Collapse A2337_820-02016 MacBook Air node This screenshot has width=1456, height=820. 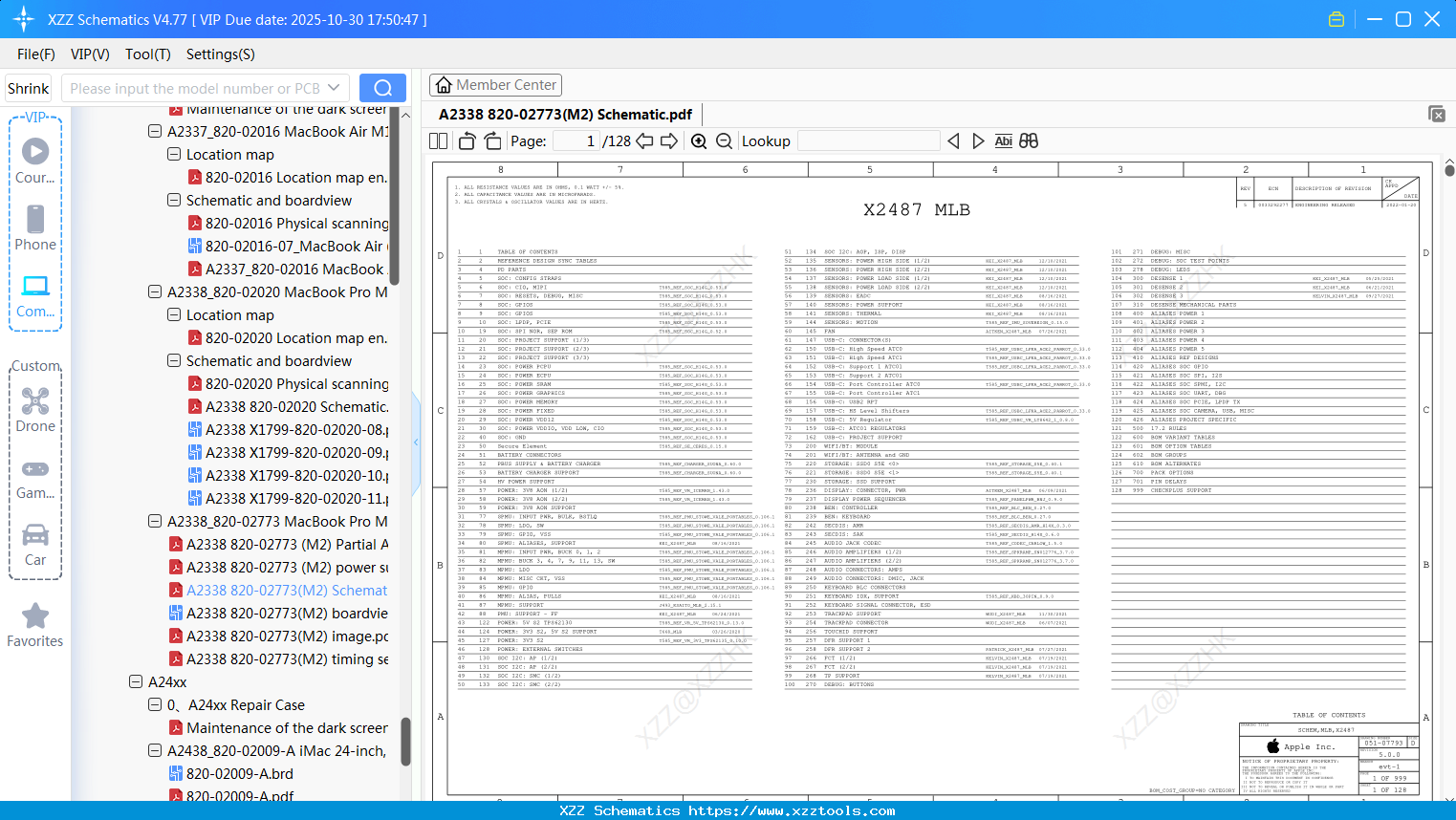click(x=155, y=131)
